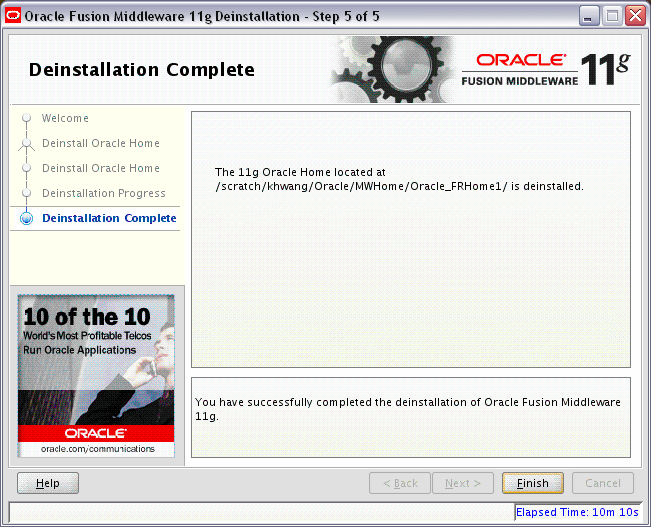Click the status bar message field

pyautogui.click(x=262, y=512)
